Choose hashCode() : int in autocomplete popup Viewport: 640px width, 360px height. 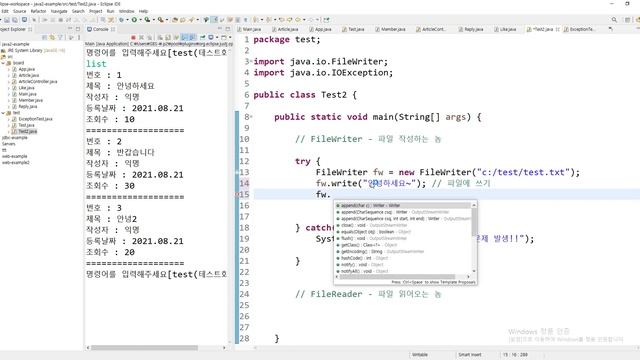coord(403,258)
